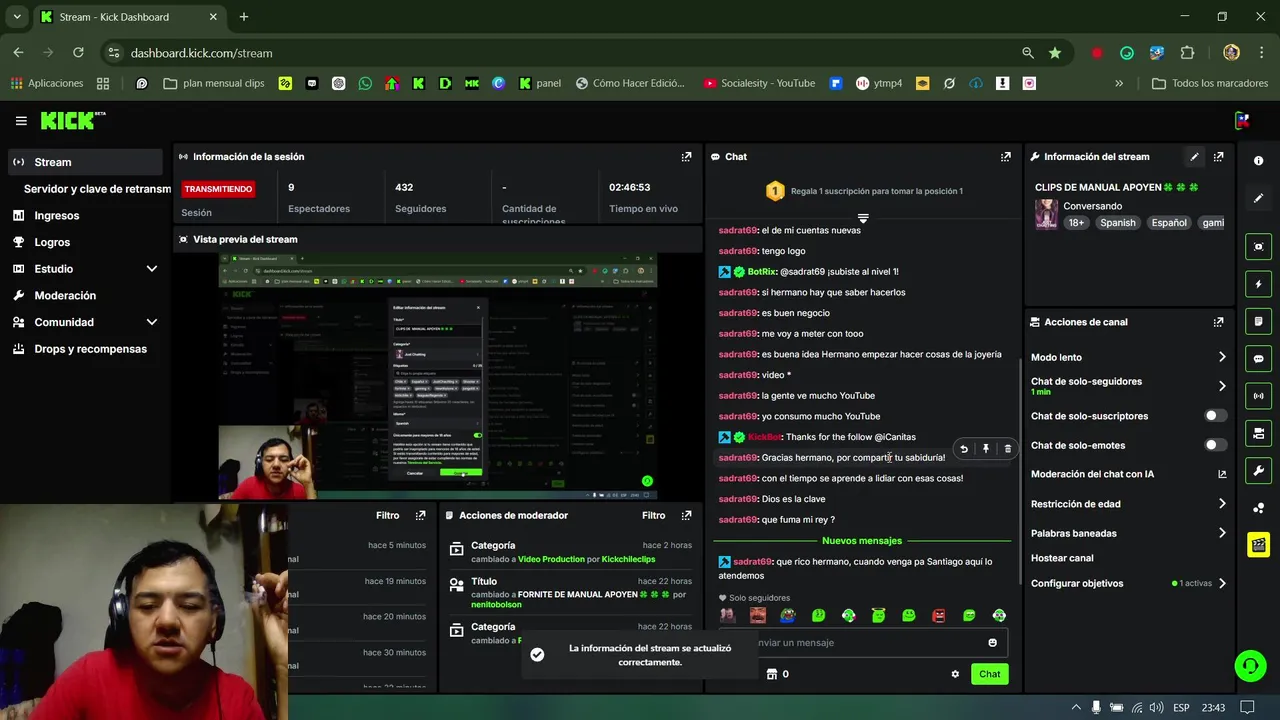The height and width of the screenshot is (720, 1280).
Task: Delete the highlighted Gracias hermano chat message
Action: pyautogui.click(x=1008, y=449)
